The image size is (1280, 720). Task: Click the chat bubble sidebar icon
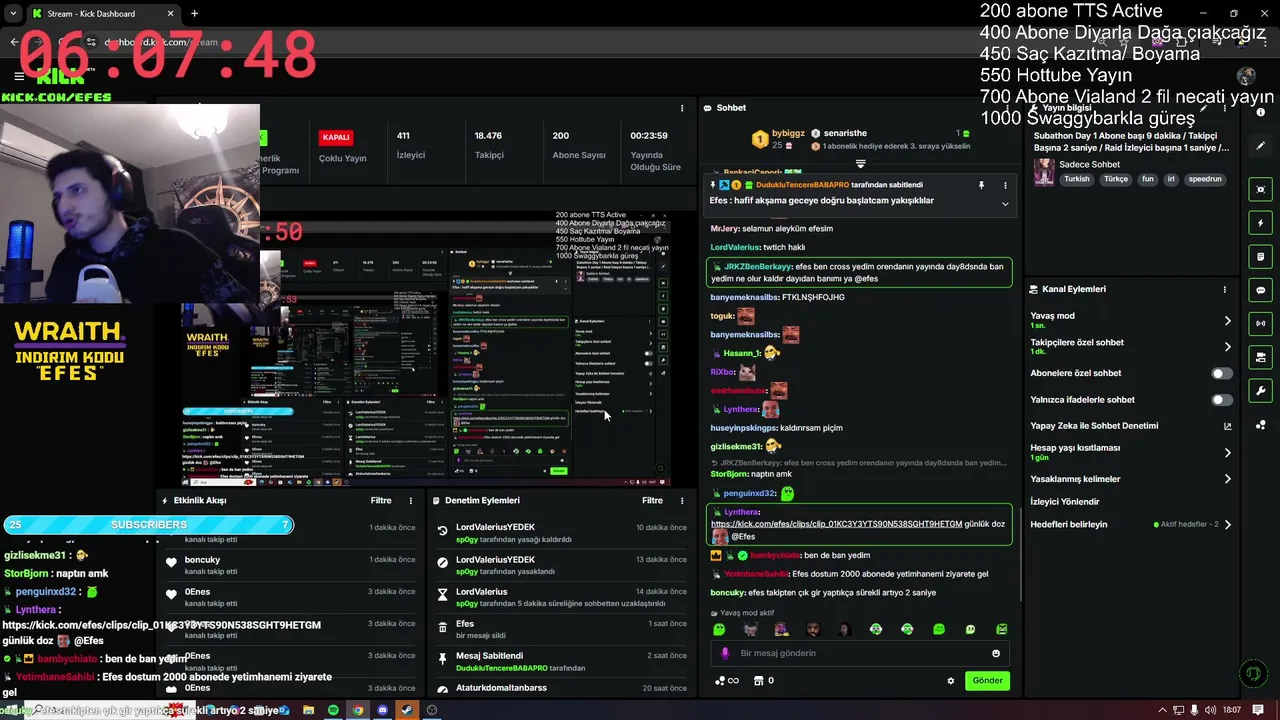[1260, 290]
